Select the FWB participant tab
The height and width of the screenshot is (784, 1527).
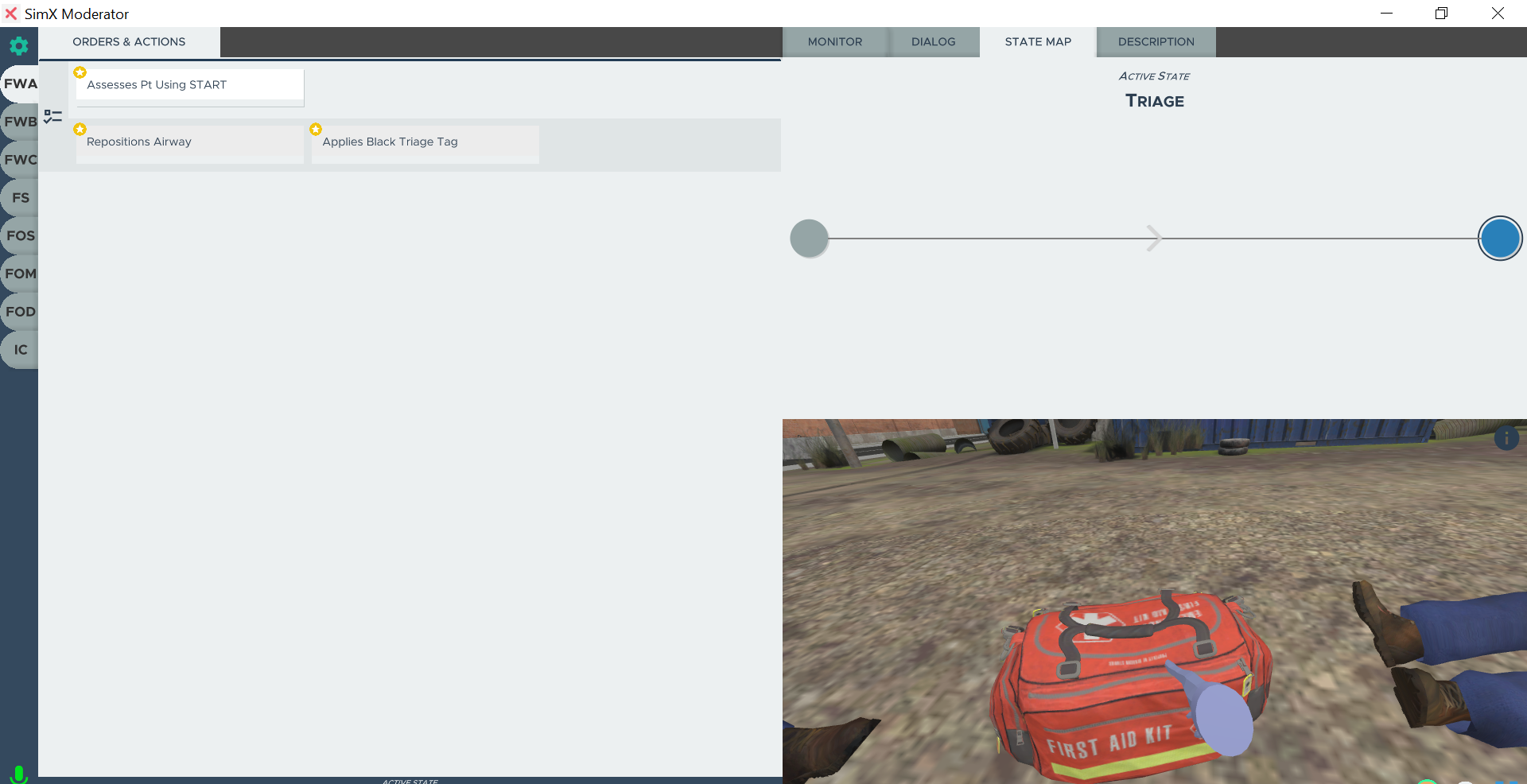21,122
